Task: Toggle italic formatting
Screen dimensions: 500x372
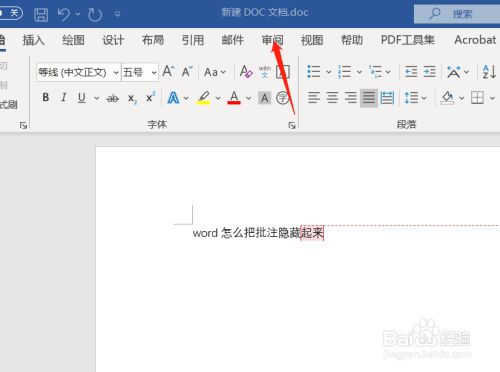Action: (63, 98)
